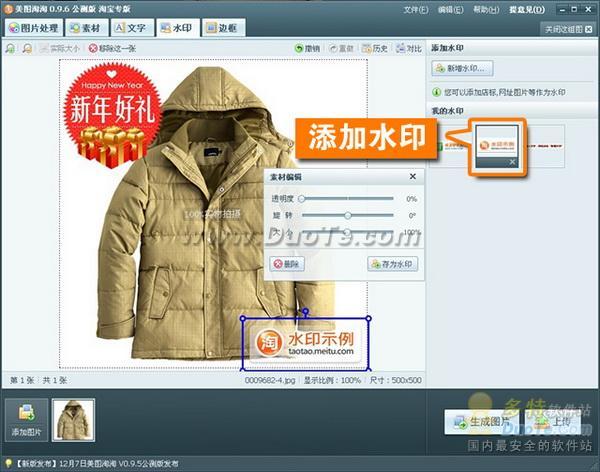Screen dimensions: 600x472
Task: Switch to the 边框 tab
Action: pyautogui.click(x=225, y=28)
